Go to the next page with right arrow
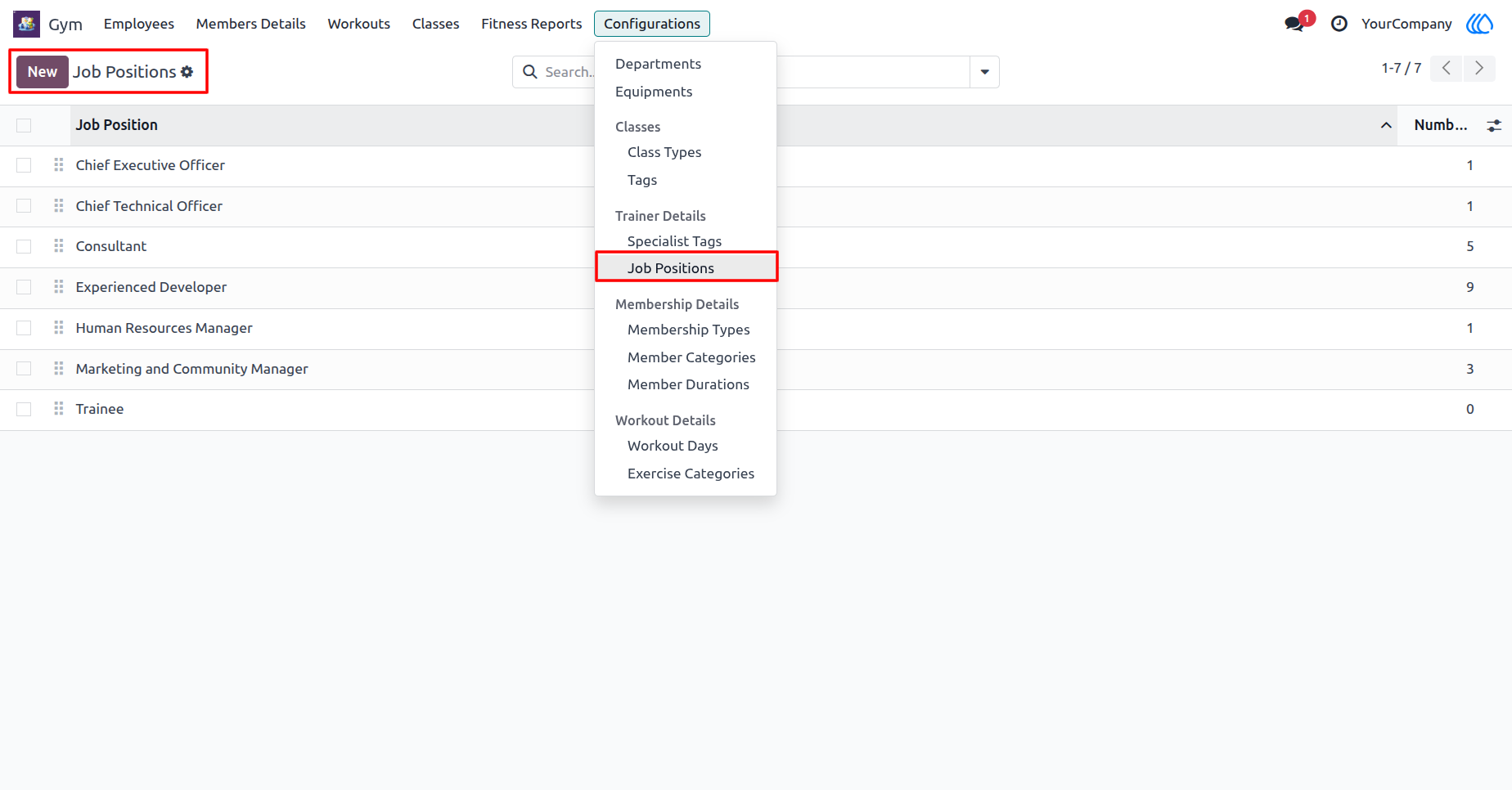 (1479, 68)
